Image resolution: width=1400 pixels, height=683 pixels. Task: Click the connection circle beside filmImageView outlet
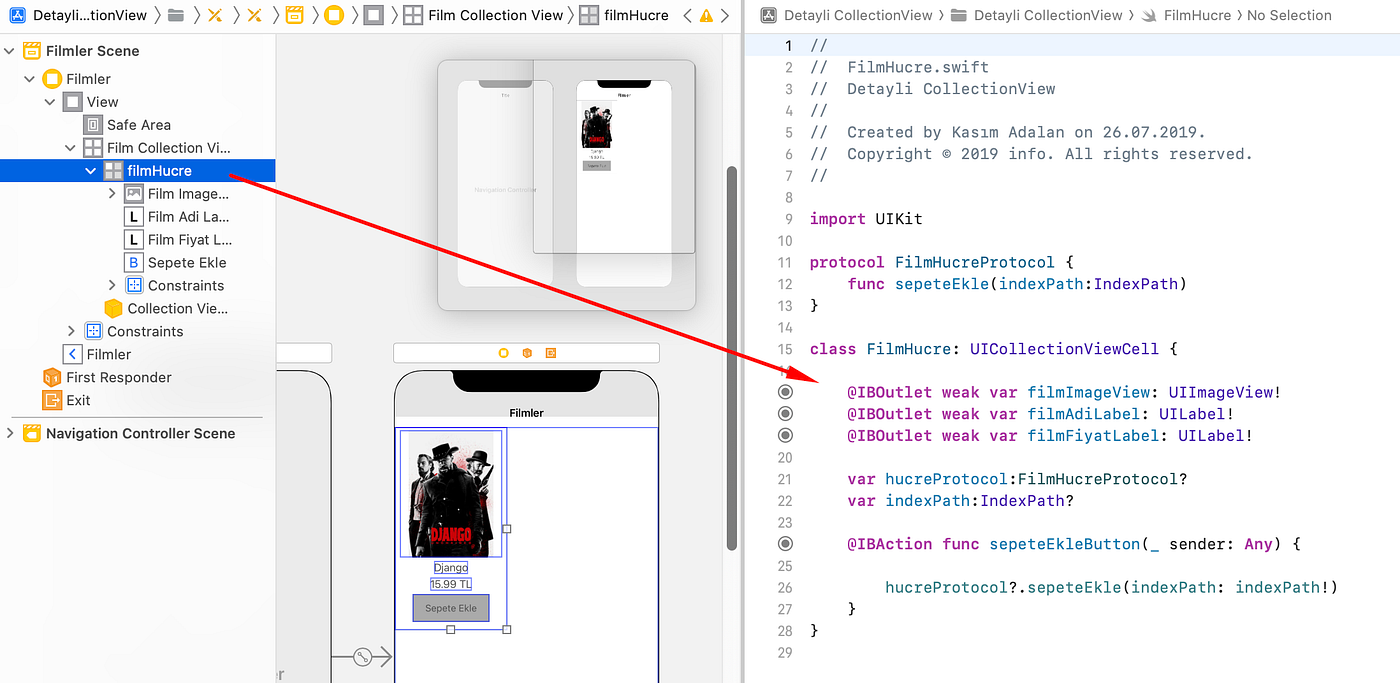(x=785, y=392)
